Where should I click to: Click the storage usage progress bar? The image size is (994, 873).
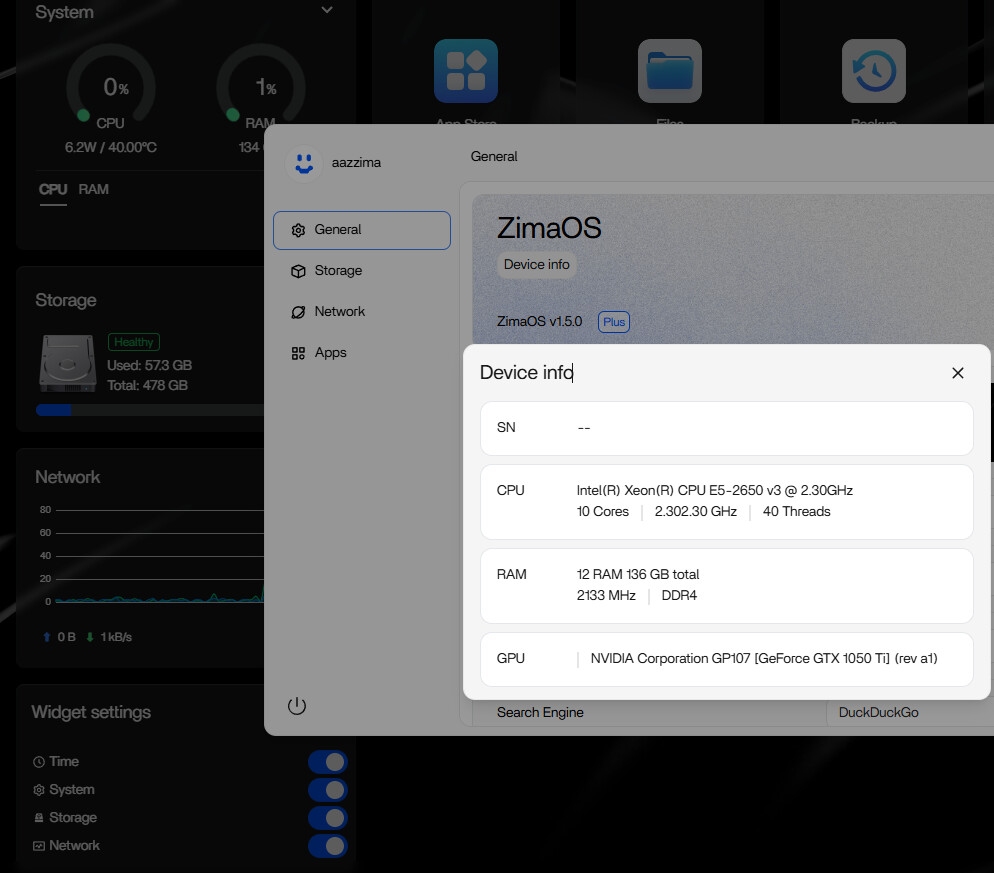tap(150, 410)
